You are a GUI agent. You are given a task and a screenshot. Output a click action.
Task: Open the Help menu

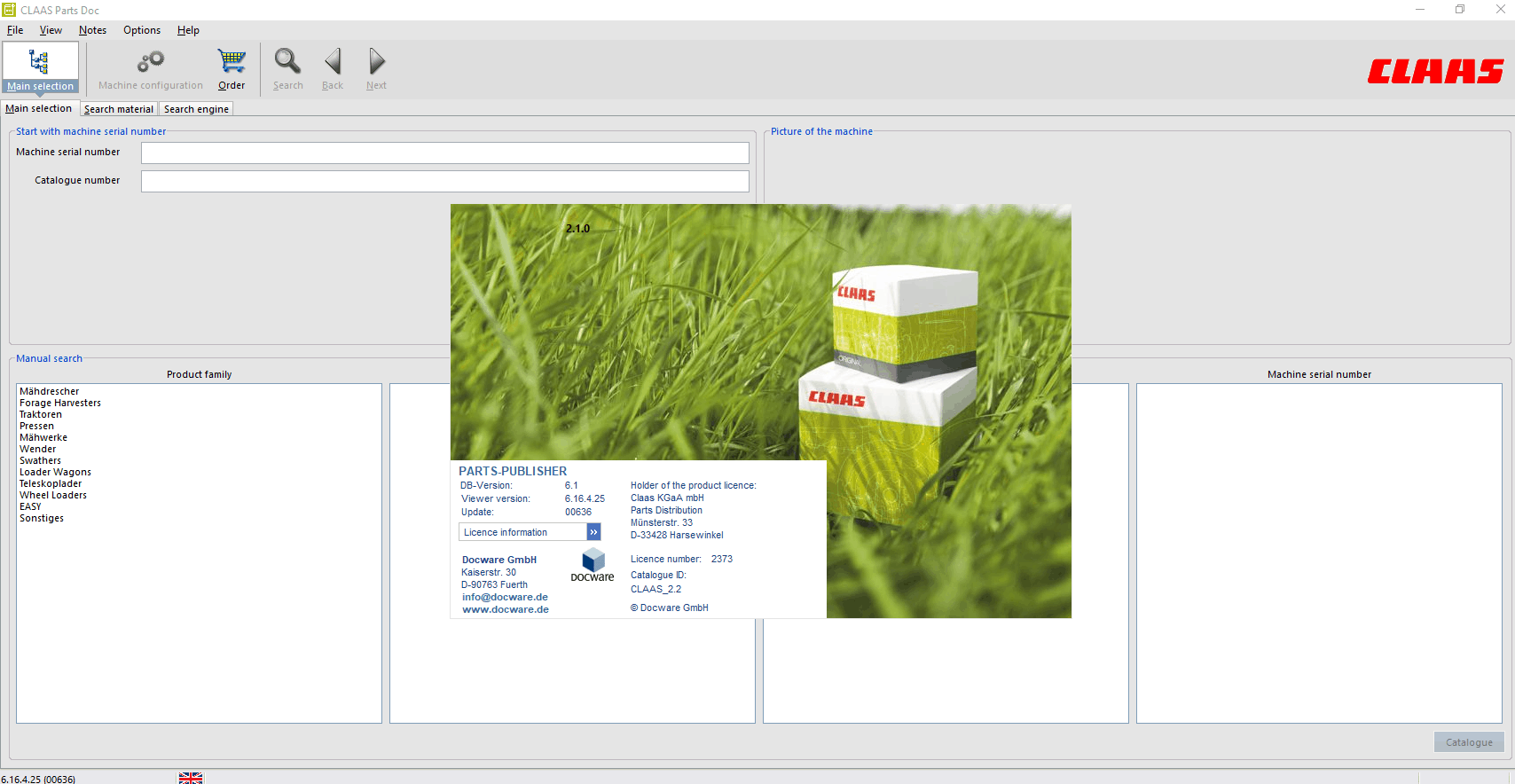[x=188, y=30]
